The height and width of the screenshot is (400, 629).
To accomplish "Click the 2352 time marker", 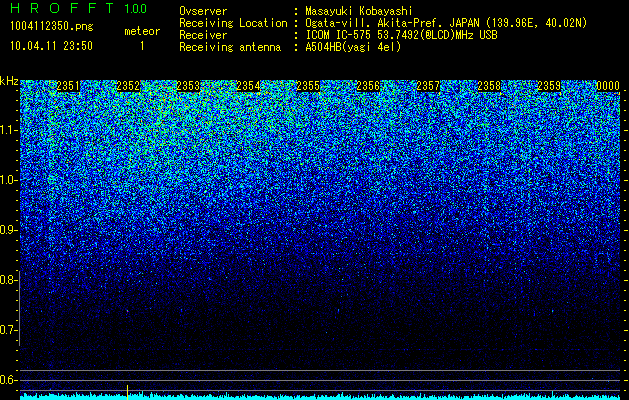I will (128, 86).
